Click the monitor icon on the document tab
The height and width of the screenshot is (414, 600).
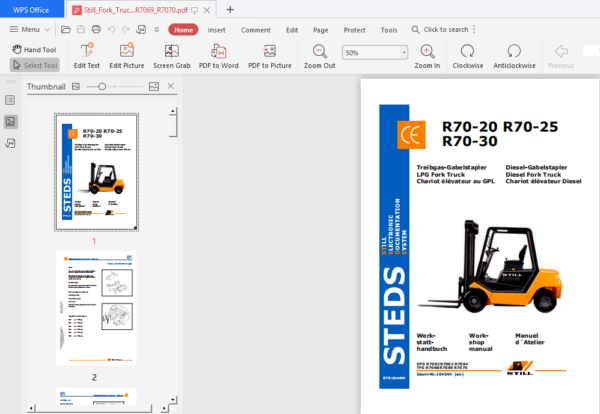194,10
